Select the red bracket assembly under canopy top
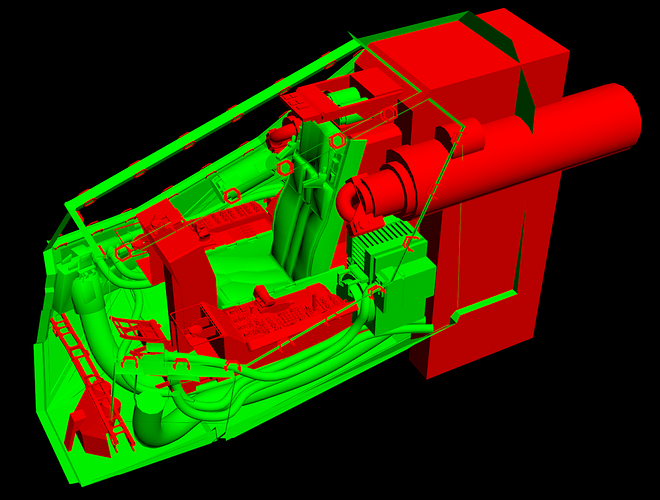 coord(318,100)
